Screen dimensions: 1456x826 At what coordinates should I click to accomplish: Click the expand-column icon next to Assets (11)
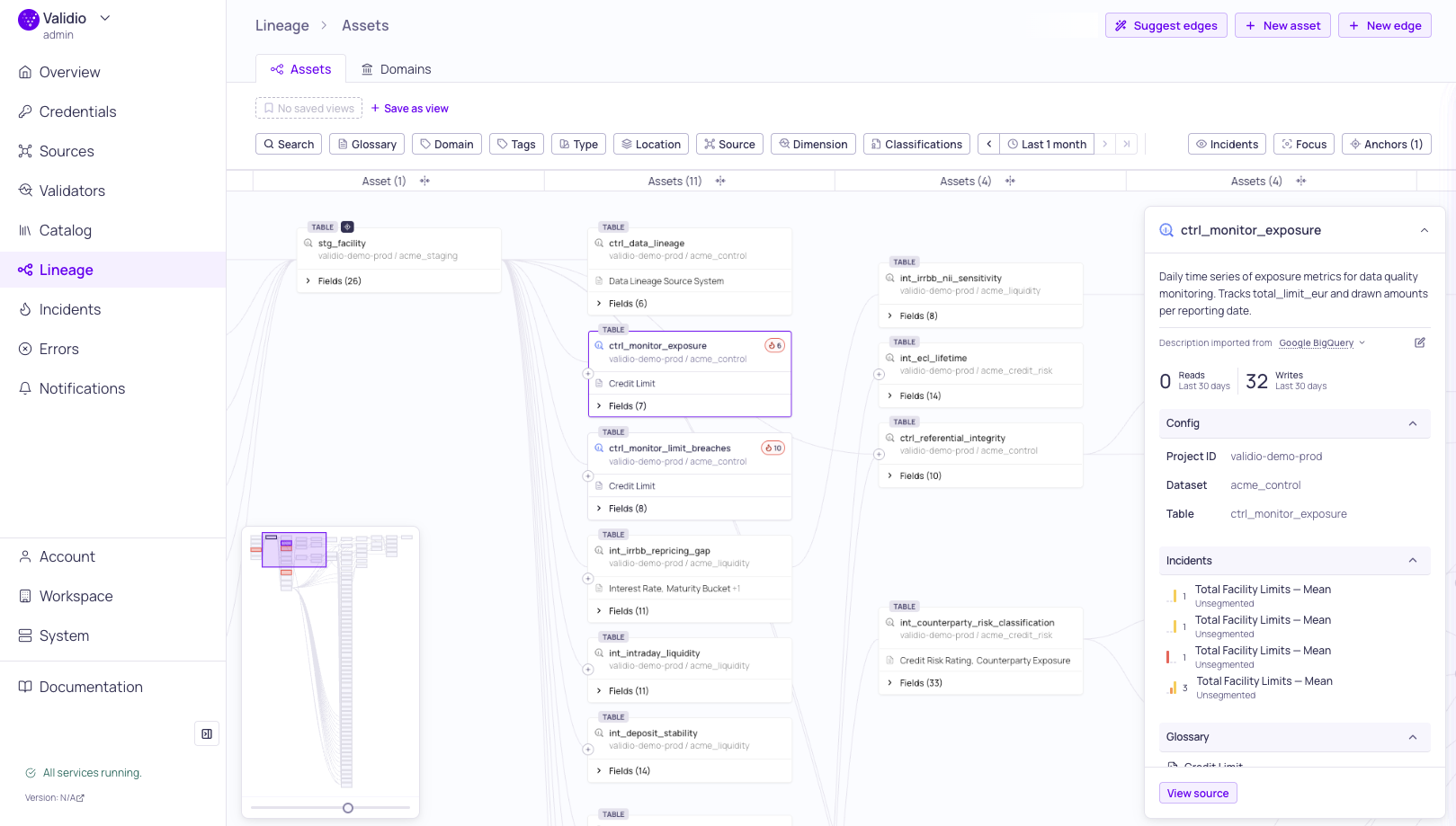coord(720,182)
